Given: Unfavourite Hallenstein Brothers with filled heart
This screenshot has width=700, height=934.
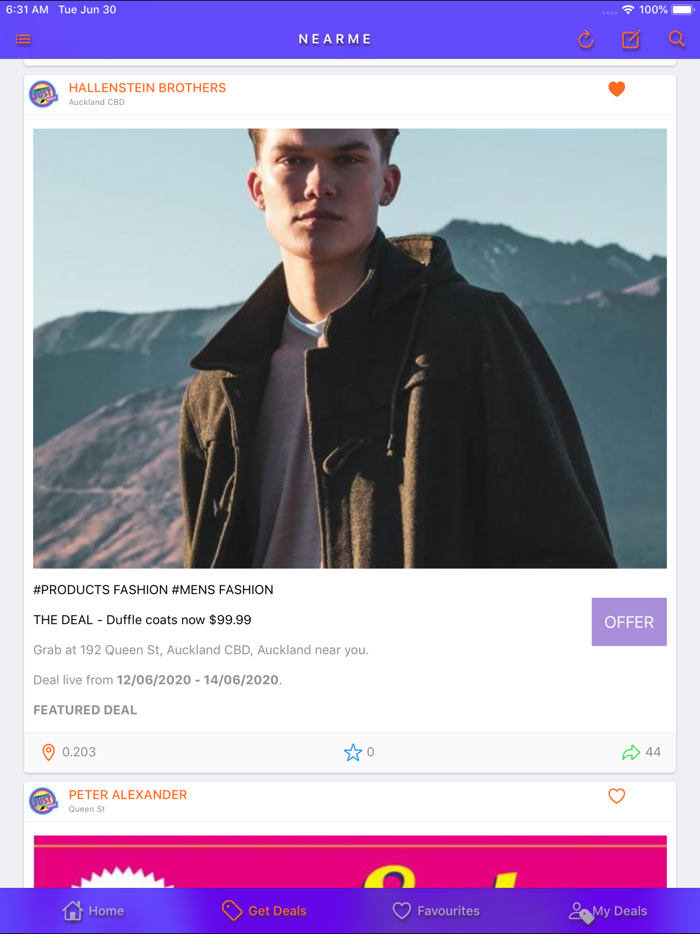Looking at the screenshot, I should point(617,89).
